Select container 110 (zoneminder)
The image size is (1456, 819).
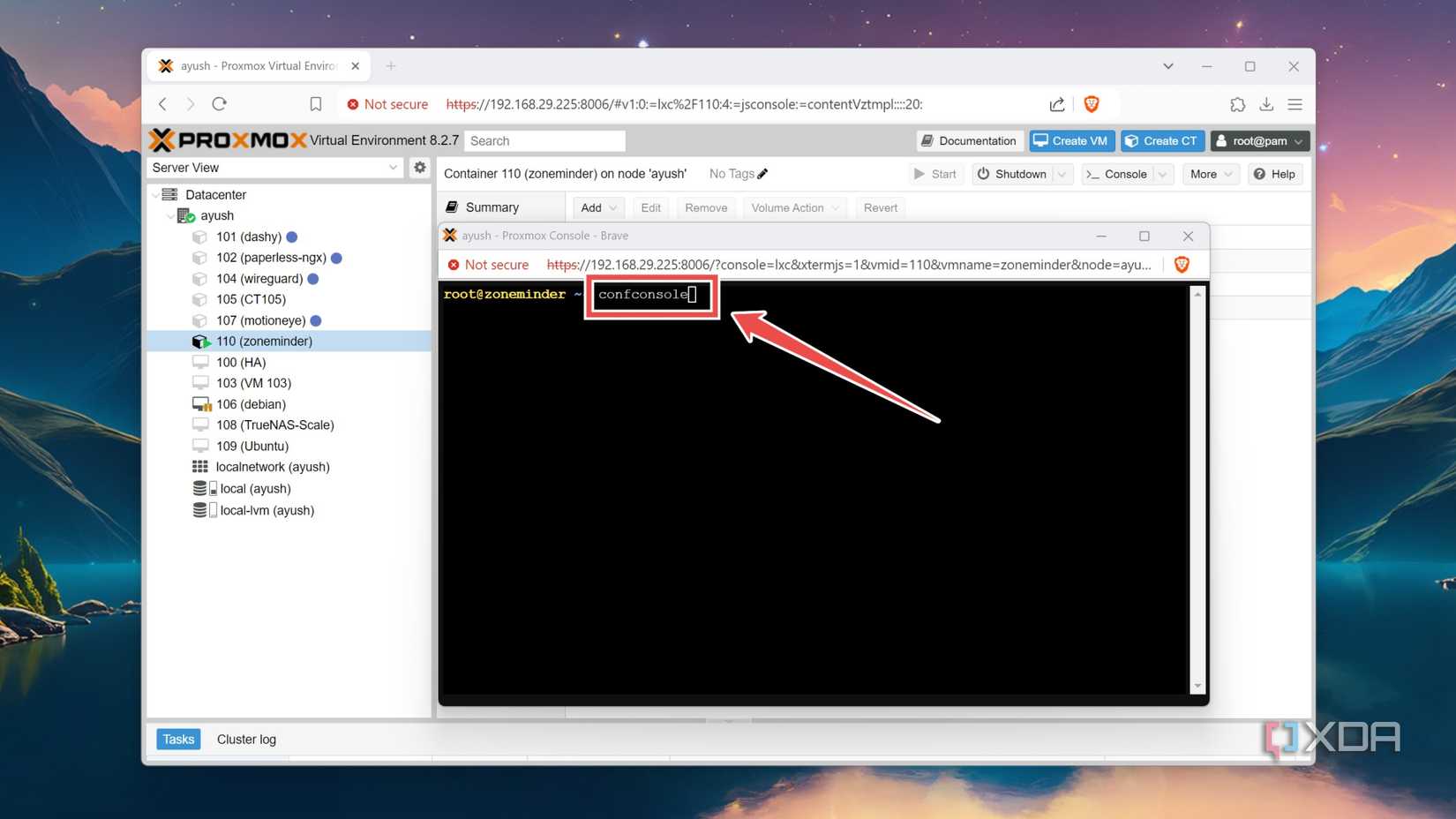pyautogui.click(x=264, y=342)
